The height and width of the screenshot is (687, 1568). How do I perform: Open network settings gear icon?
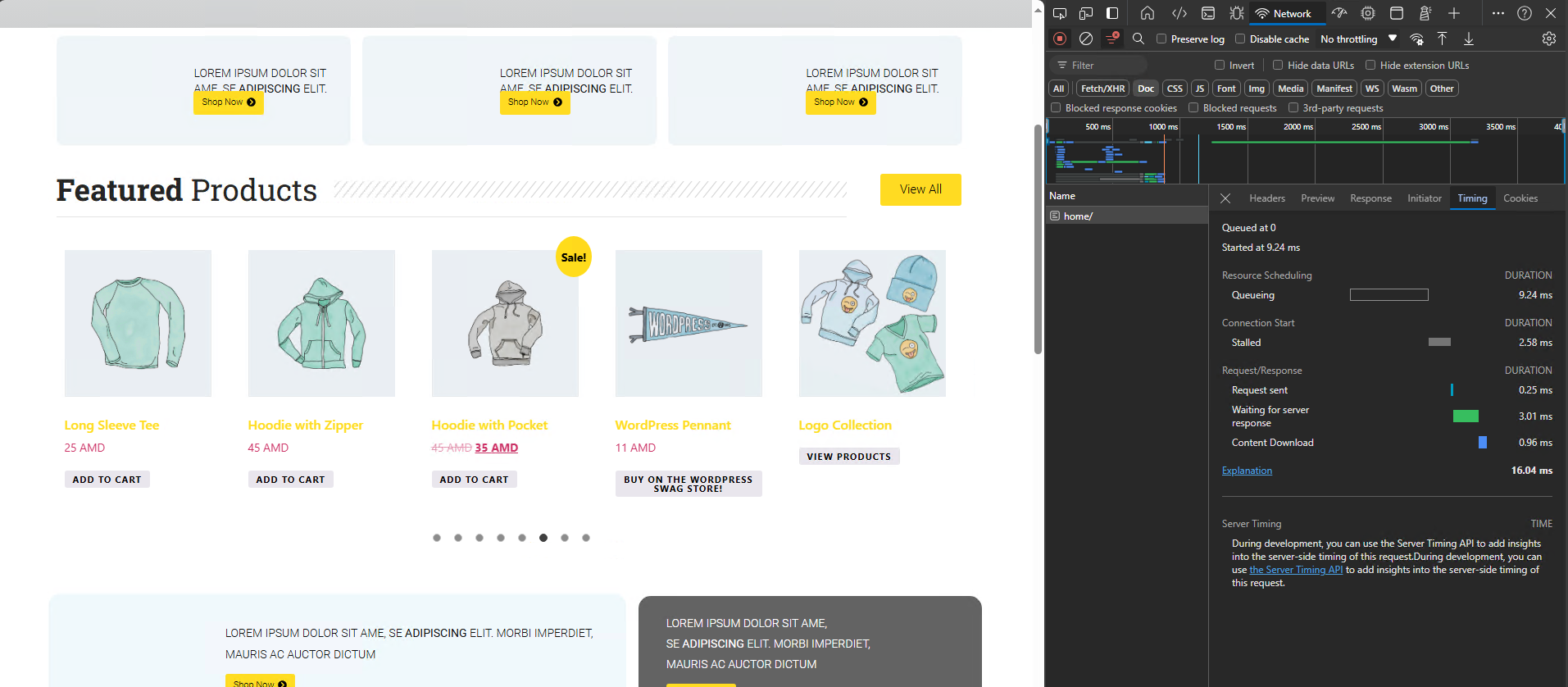point(1548,39)
